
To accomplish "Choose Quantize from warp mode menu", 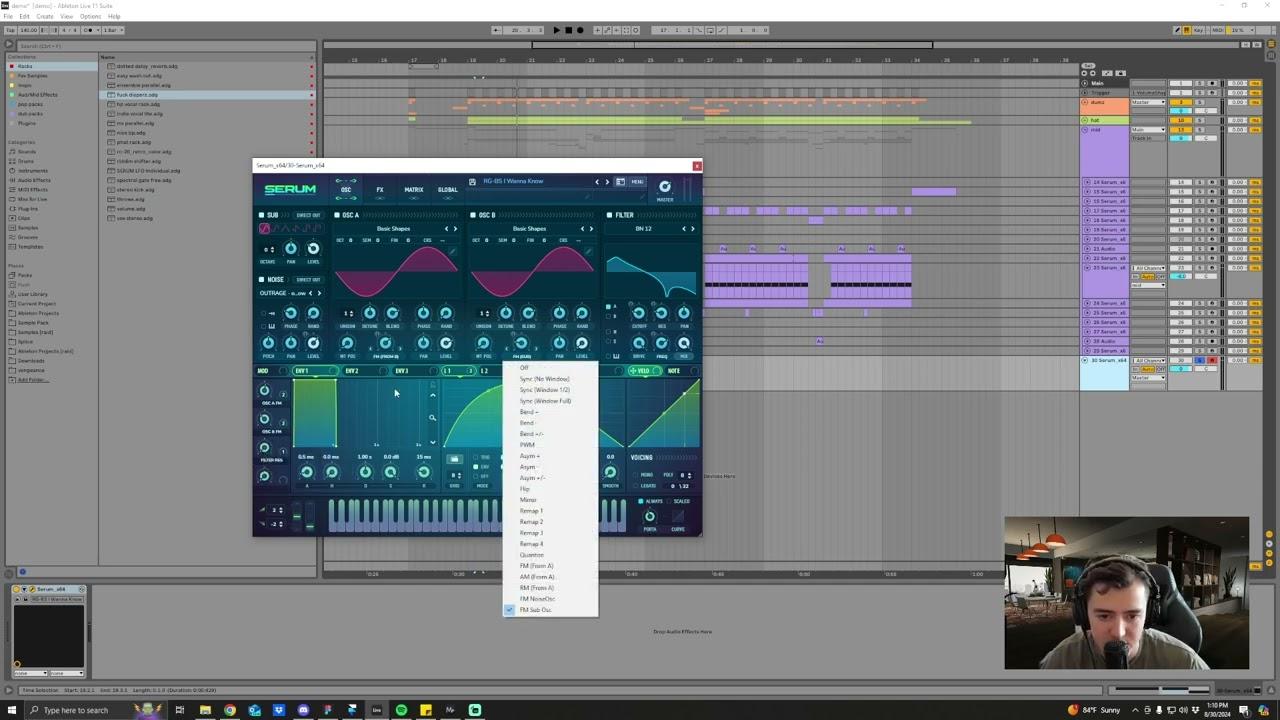I will [532, 555].
